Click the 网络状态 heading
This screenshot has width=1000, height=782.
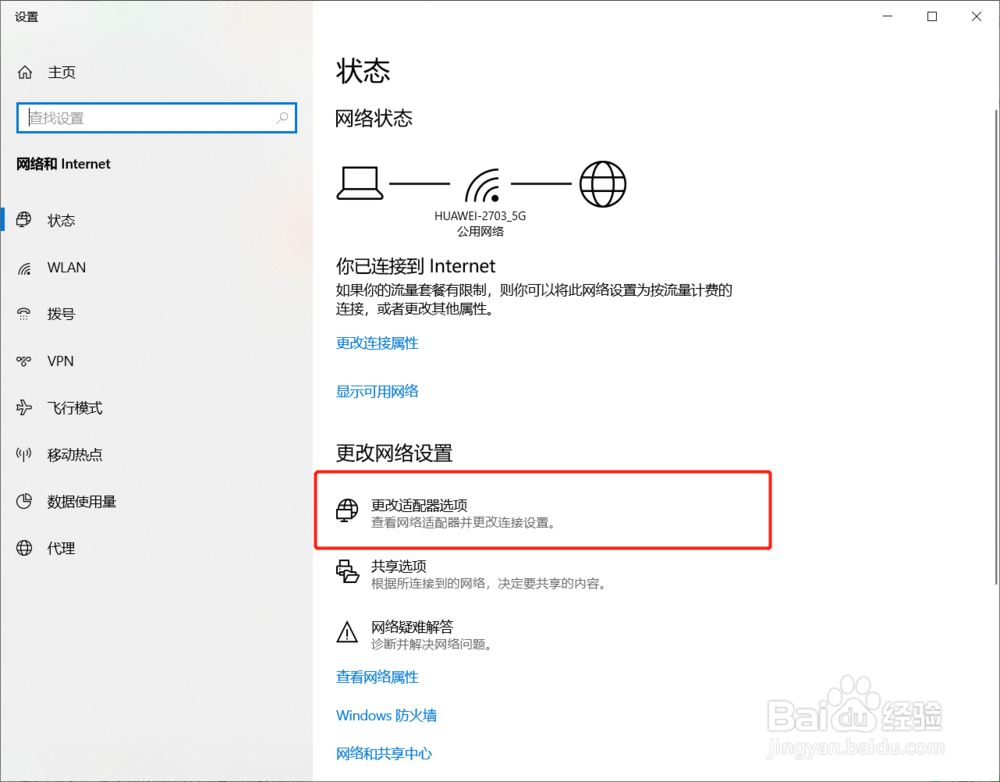[x=374, y=118]
